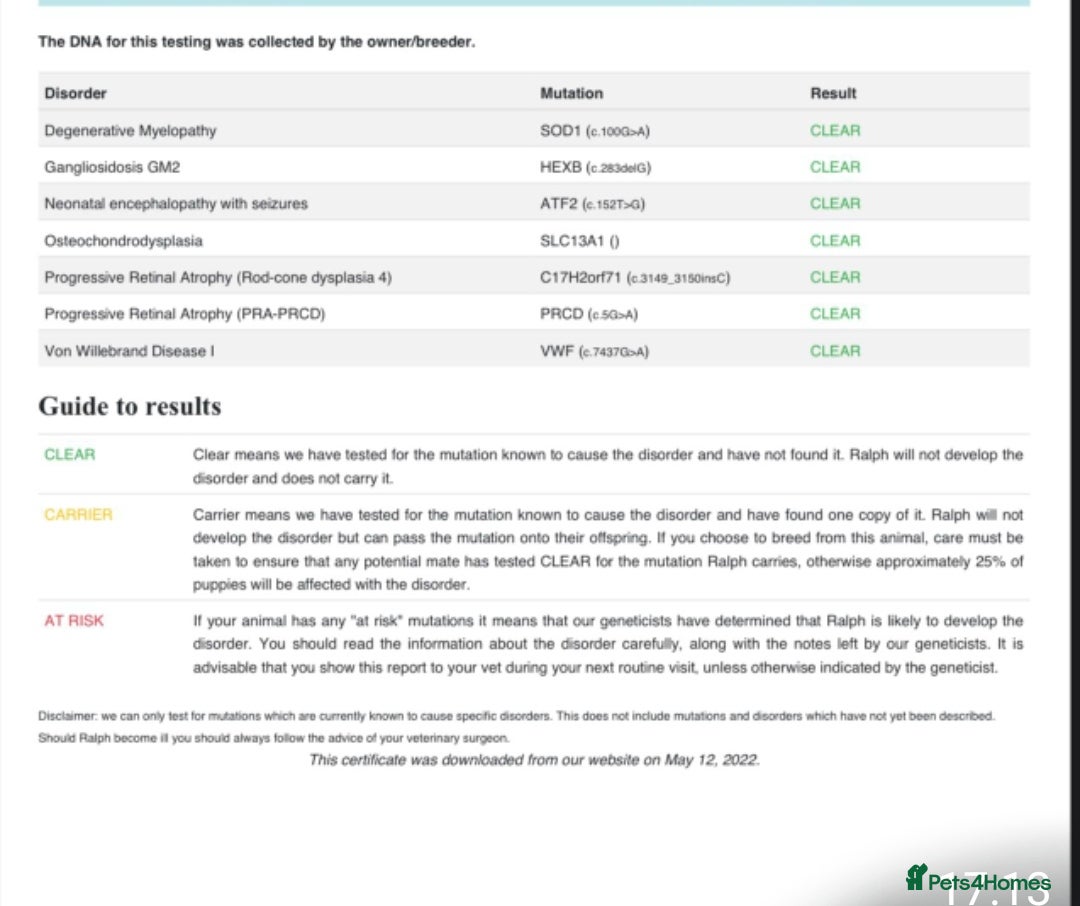This screenshot has height=906, width=1080.
Task: Click the PRCD mutation cell
Action: coord(589,313)
